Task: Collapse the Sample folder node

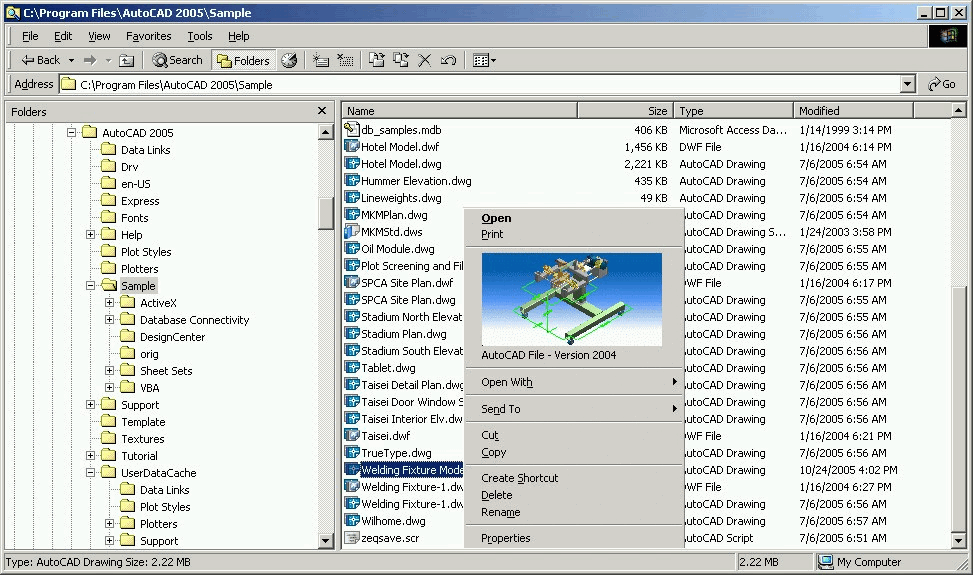Action: click(x=91, y=285)
